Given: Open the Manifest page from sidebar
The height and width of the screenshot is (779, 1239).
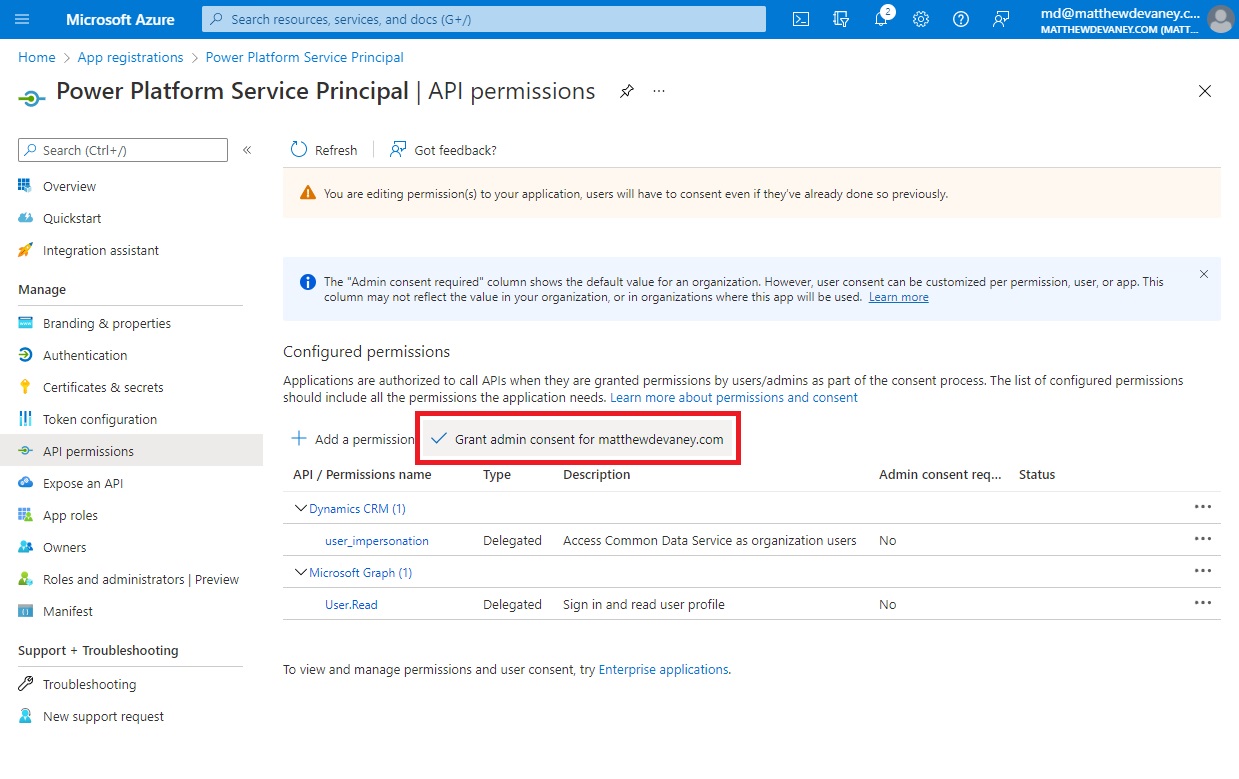Looking at the screenshot, I should pyautogui.click(x=66, y=611).
